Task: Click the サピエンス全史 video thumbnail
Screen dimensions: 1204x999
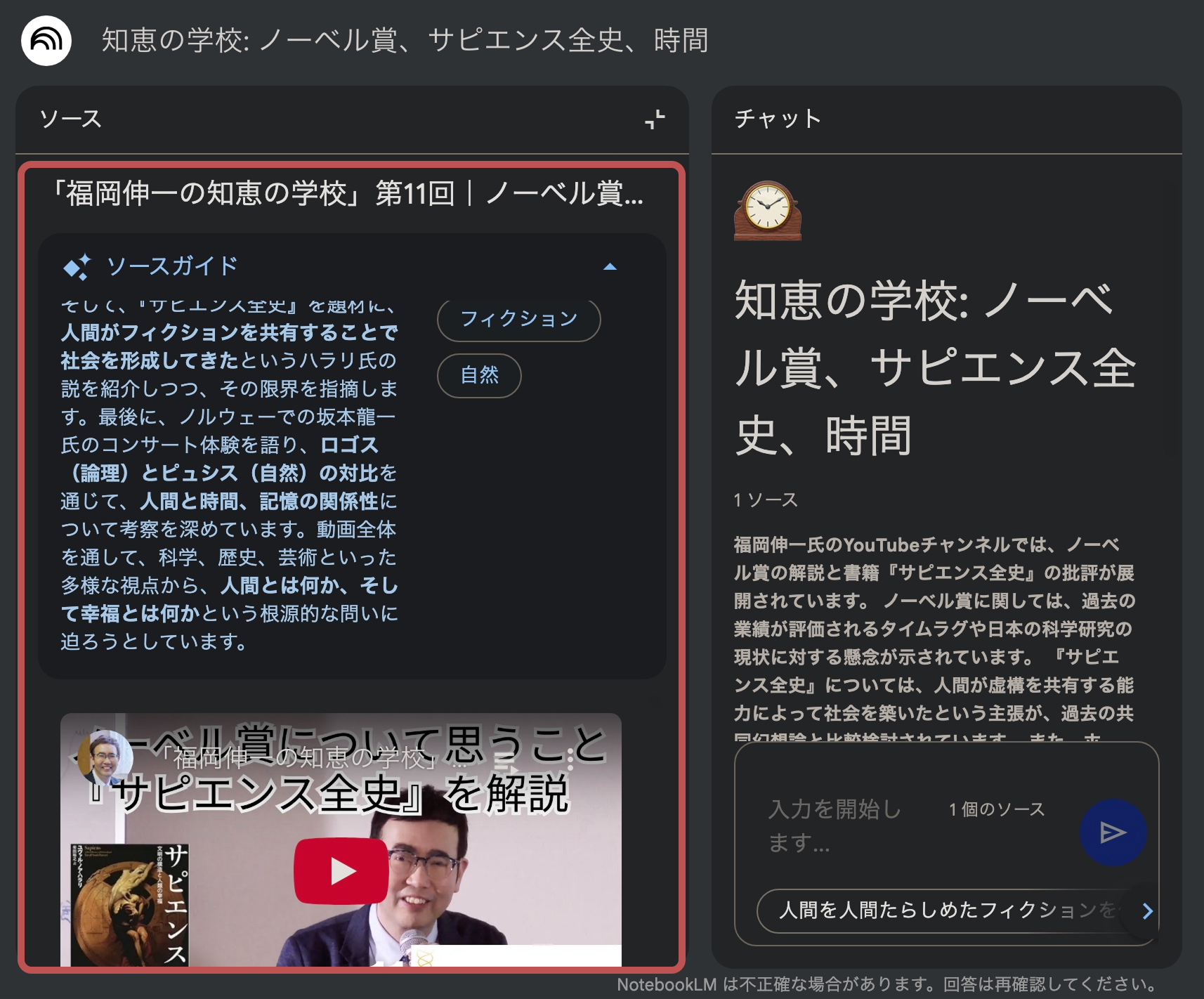Action: pyautogui.click(x=341, y=840)
